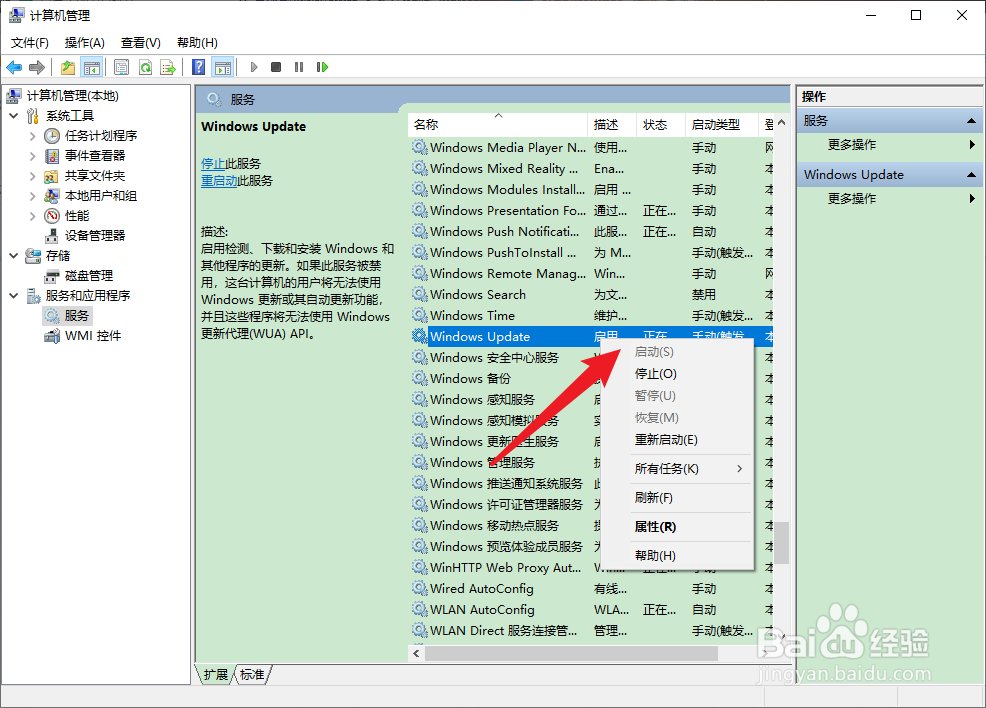Expand the 共享文件夹 node chevron
The width and height of the screenshot is (986, 708).
pyautogui.click(x=33, y=176)
